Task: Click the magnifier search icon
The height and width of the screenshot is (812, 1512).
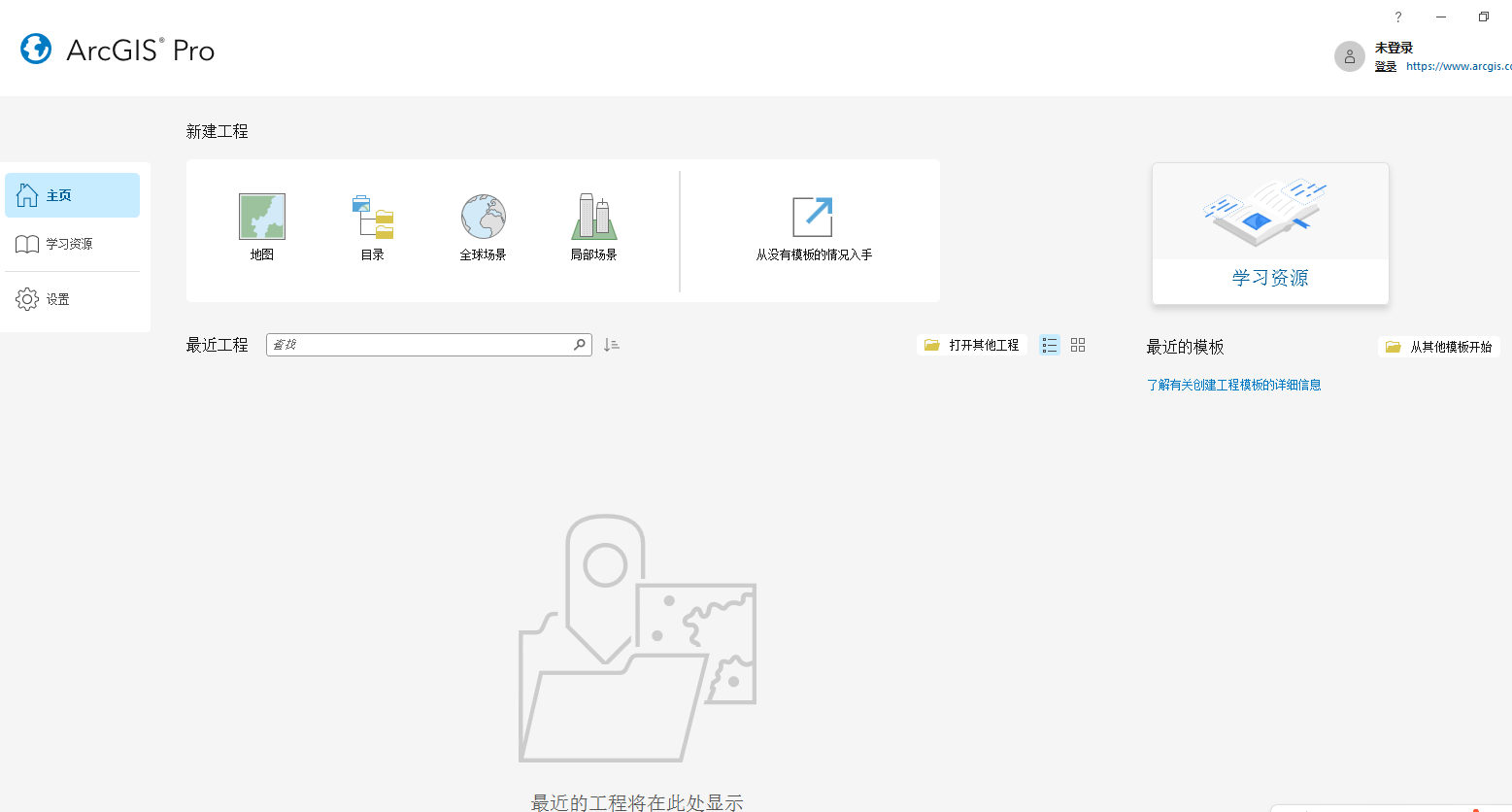Action: (x=580, y=345)
